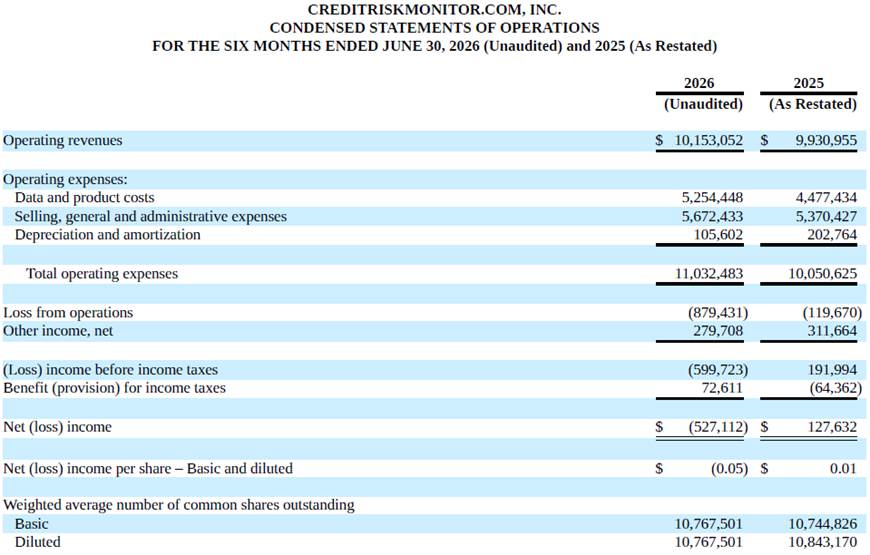The height and width of the screenshot is (555, 870).
Task: Click the heading CONDENSED STATEMENTS OF OPERATIONS
Action: click(x=434, y=28)
